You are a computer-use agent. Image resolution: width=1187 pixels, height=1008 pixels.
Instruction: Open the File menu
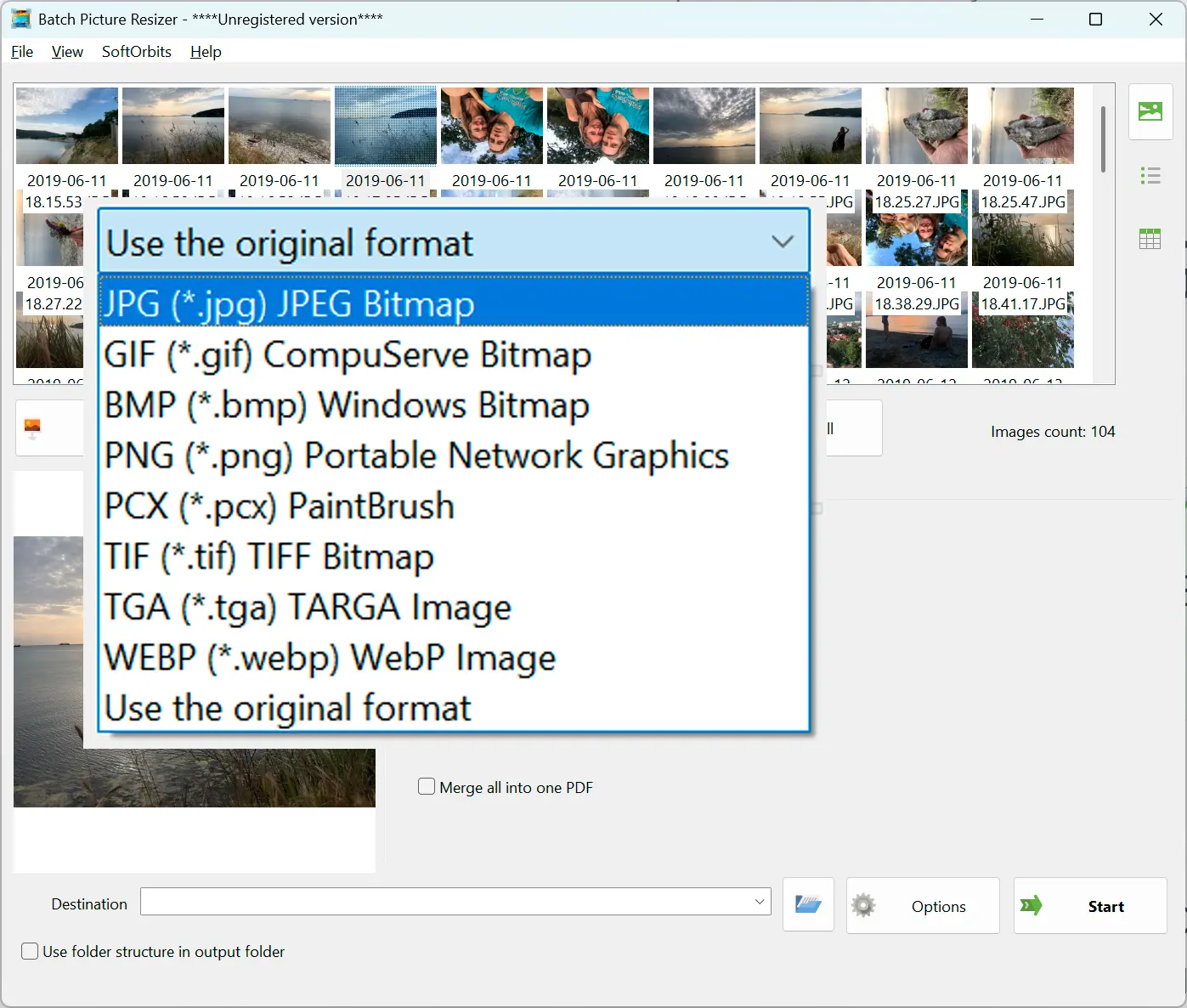tap(22, 52)
